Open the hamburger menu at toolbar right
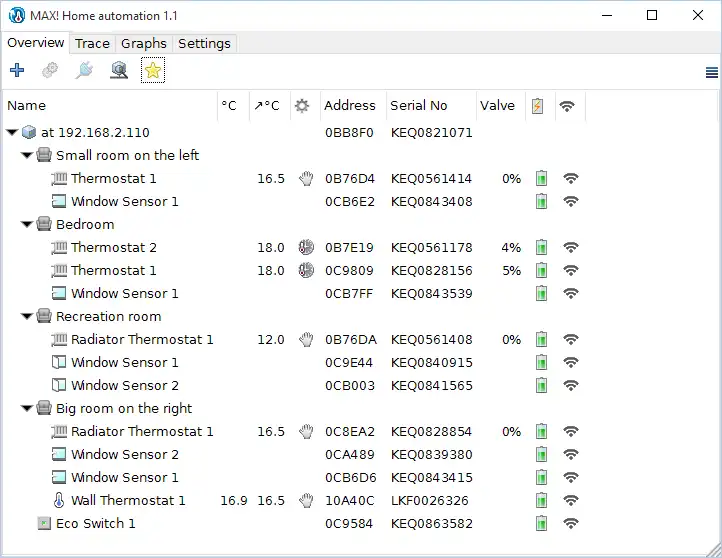The width and height of the screenshot is (722, 558). click(711, 72)
